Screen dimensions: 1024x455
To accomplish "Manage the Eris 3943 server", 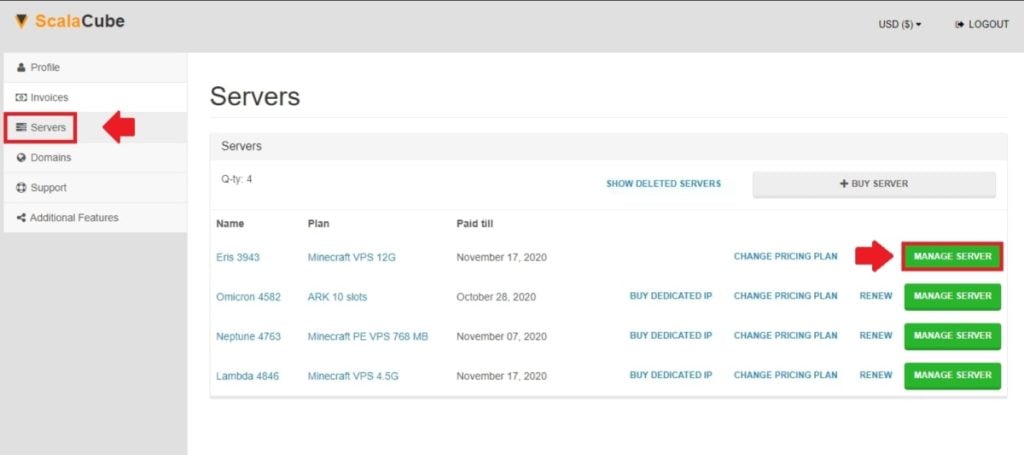I will coord(952,256).
